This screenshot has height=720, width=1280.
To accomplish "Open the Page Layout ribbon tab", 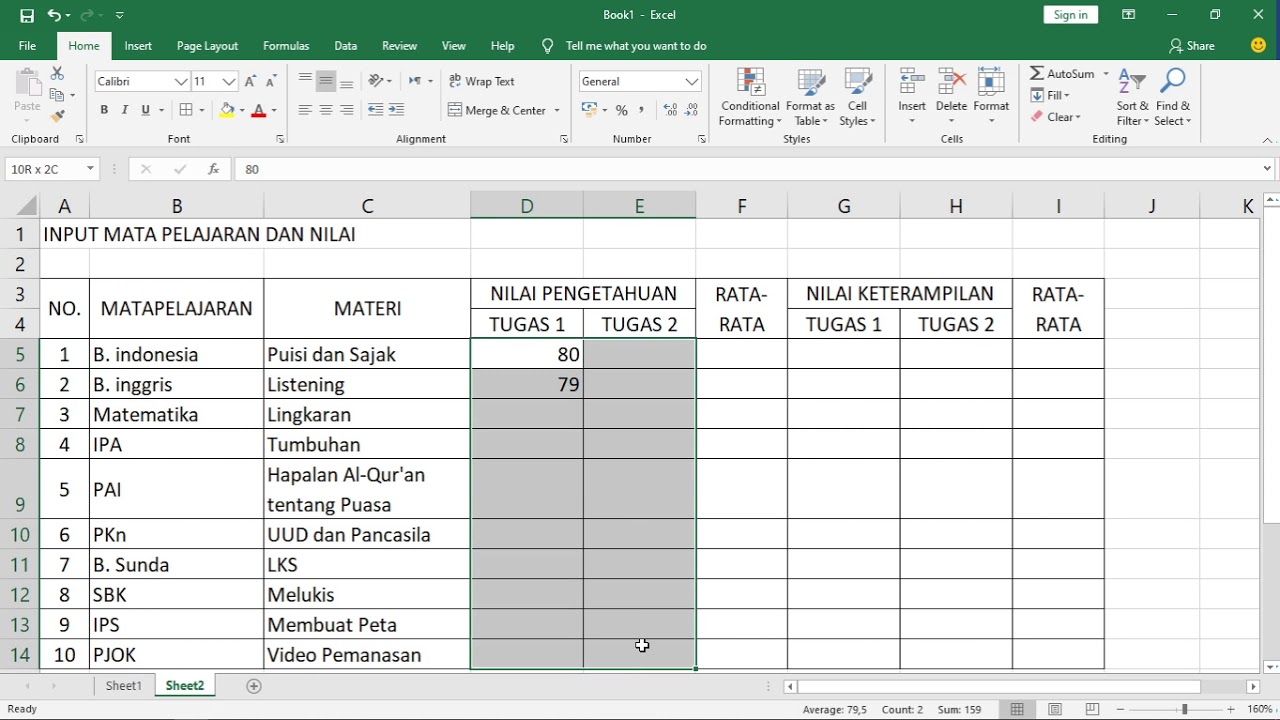I will coord(207,46).
